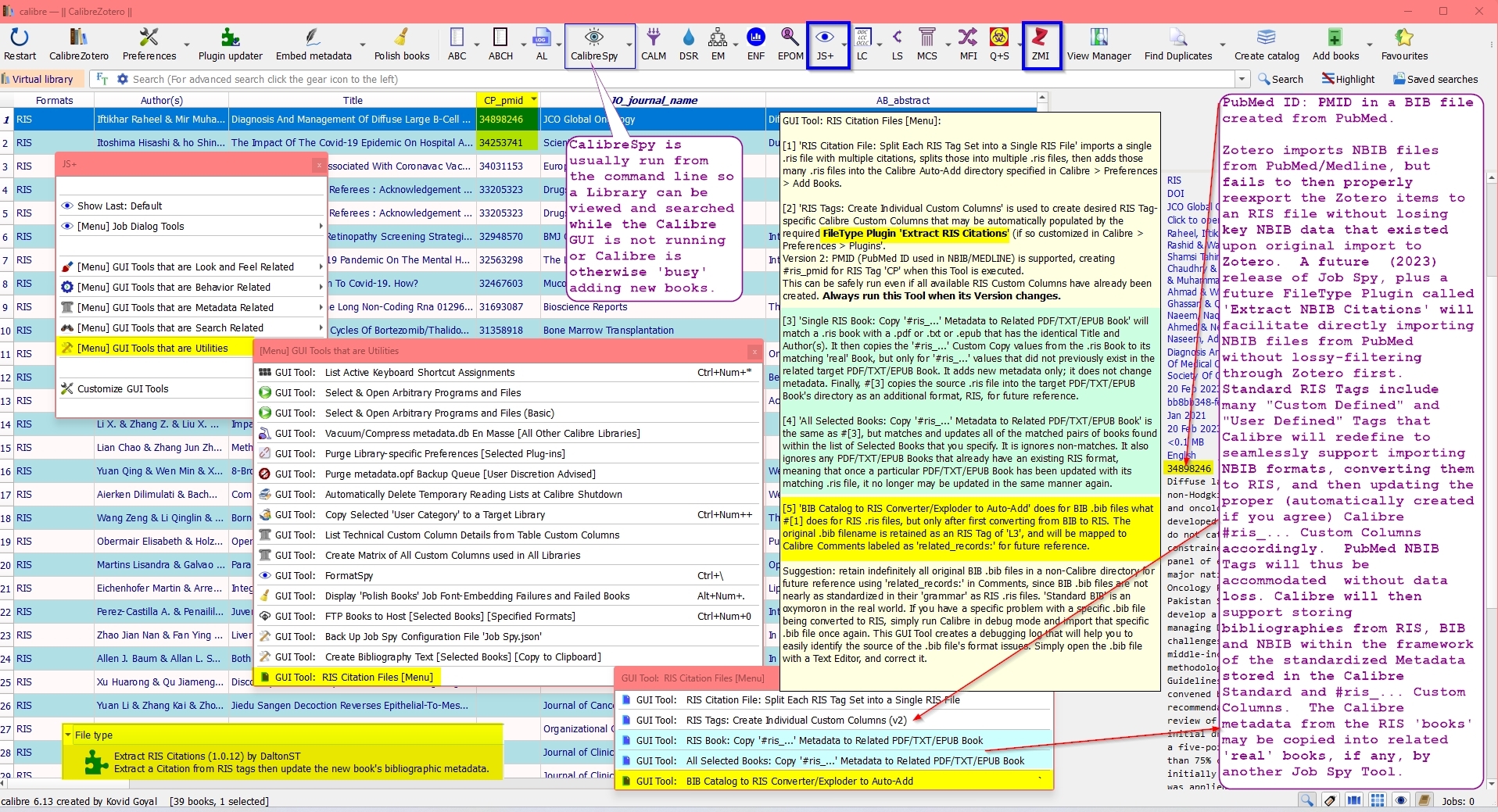Screen dimensions: 1498x812
Task: Select Show Last: Default menu entry
Action: (x=192, y=206)
